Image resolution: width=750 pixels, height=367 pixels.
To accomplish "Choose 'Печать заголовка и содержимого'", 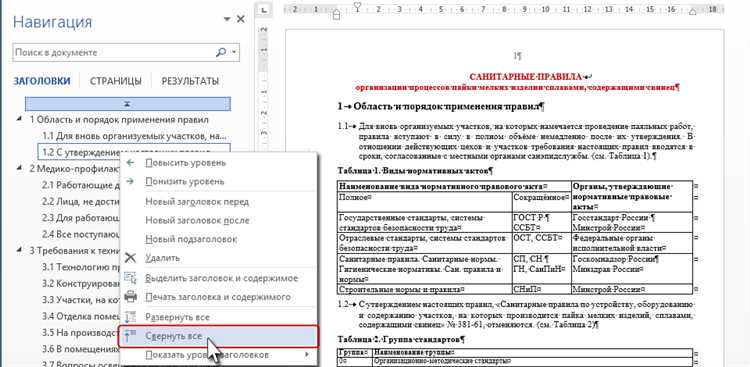I will click(219, 297).
